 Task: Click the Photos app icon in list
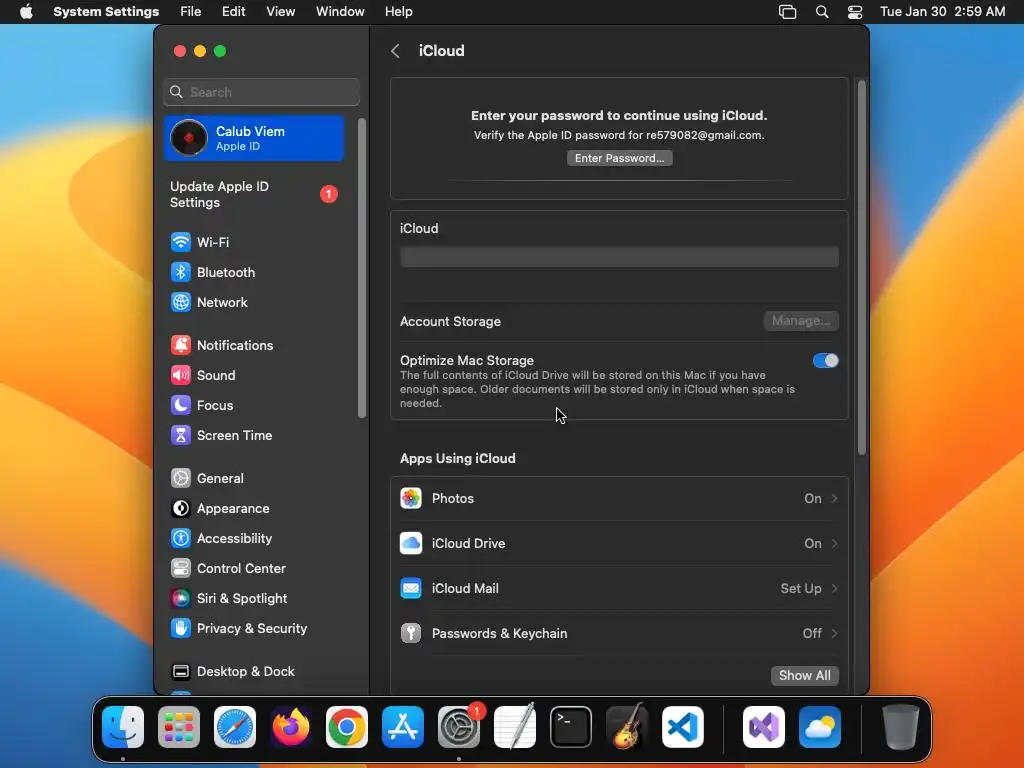(x=411, y=499)
